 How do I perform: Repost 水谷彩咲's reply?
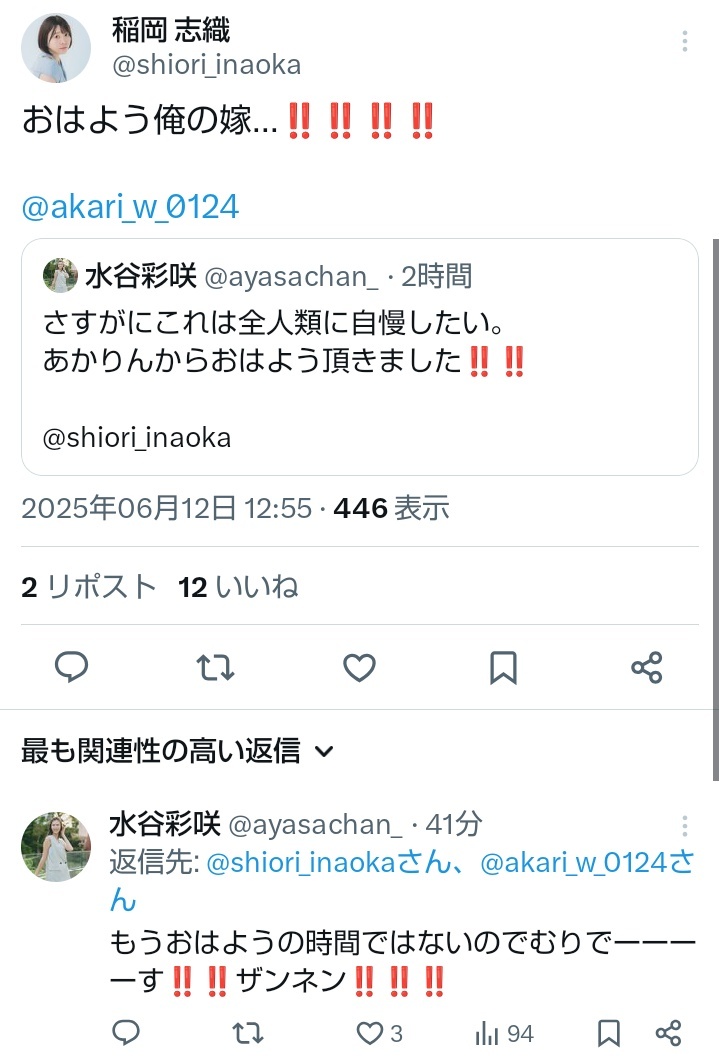click(x=247, y=1032)
